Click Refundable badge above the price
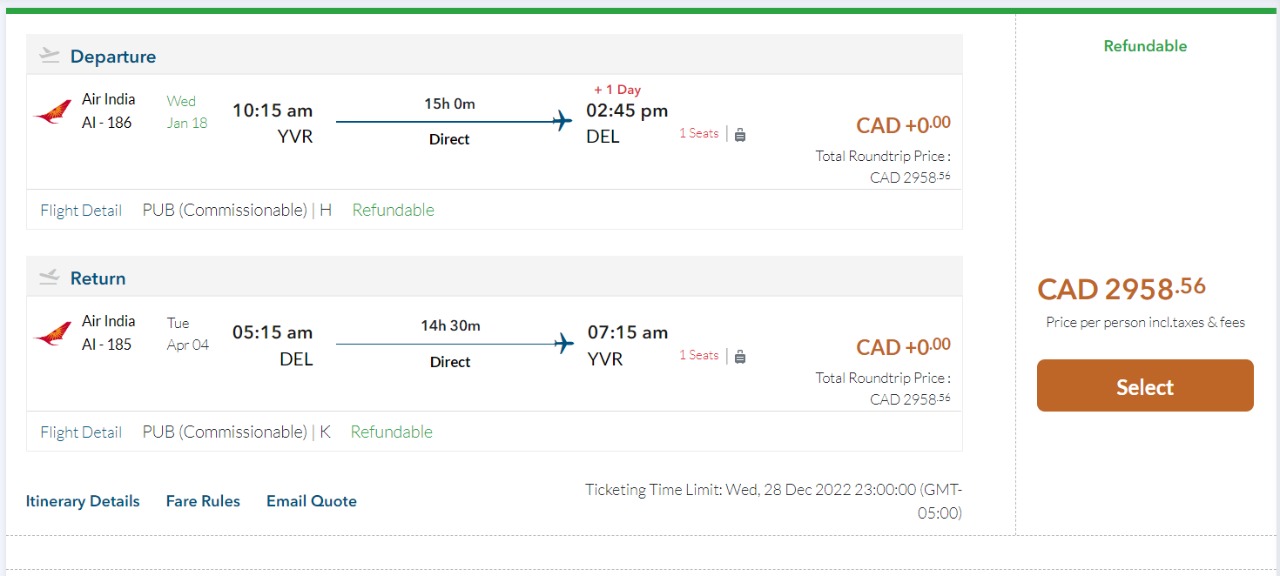The height and width of the screenshot is (576, 1280). [x=1145, y=46]
